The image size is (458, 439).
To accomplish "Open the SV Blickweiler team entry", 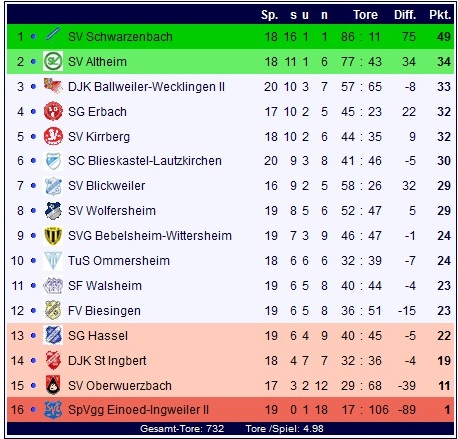I will point(106,186).
